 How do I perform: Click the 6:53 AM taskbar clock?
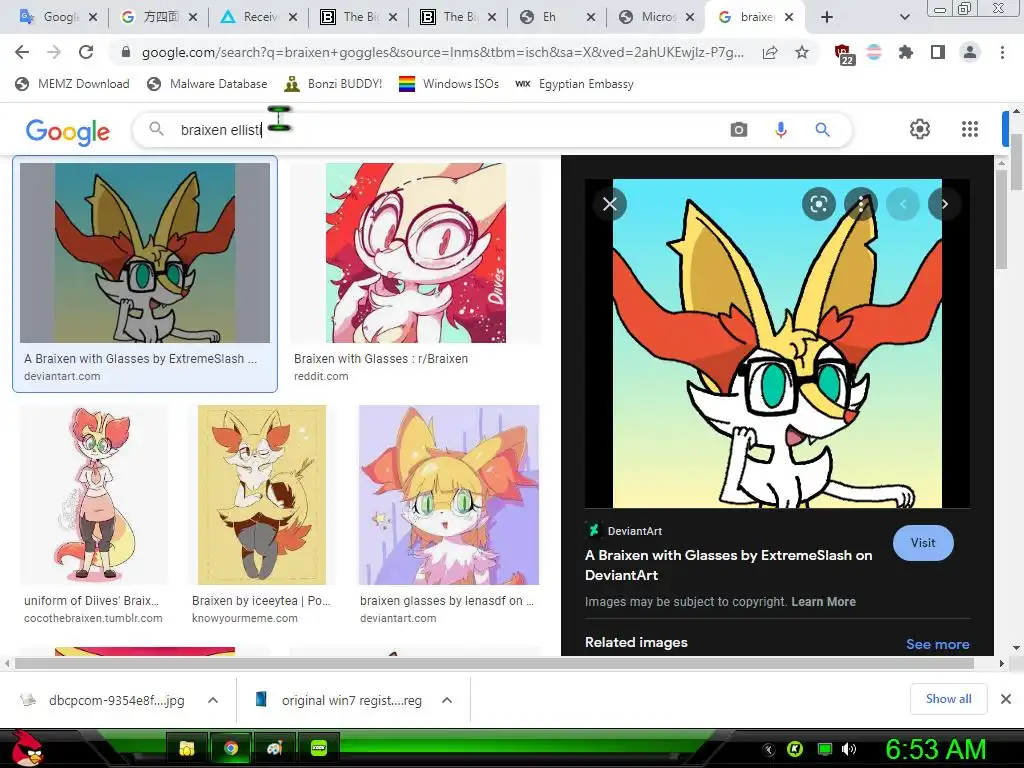point(935,750)
